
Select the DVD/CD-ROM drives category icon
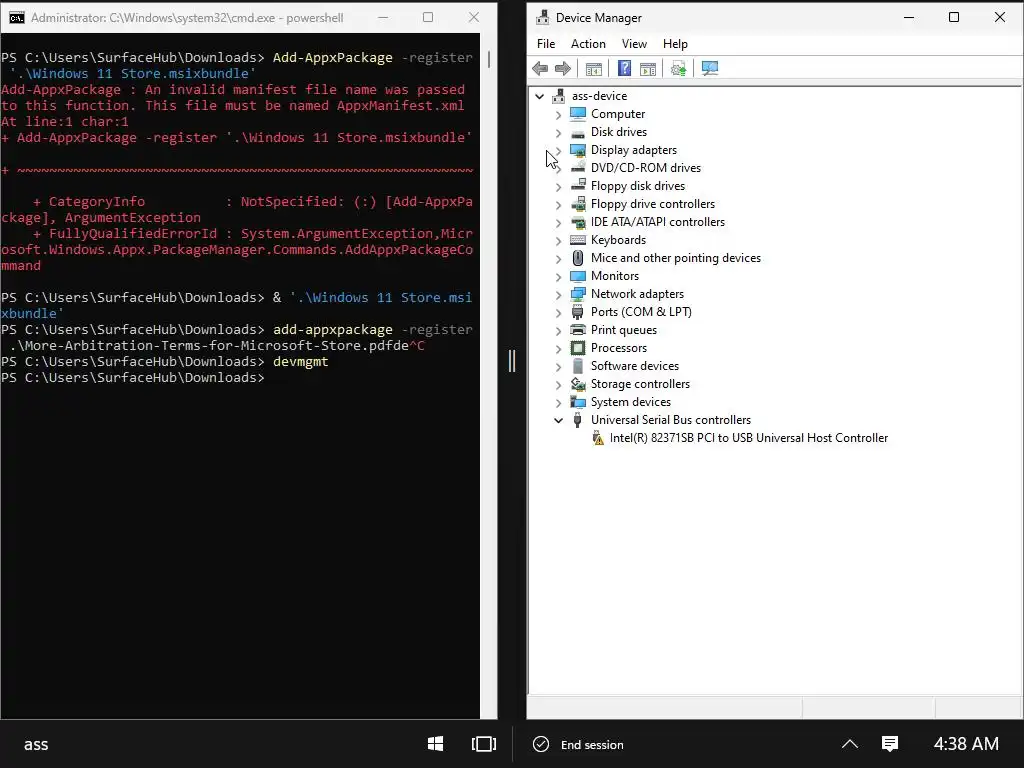pyautogui.click(x=578, y=168)
